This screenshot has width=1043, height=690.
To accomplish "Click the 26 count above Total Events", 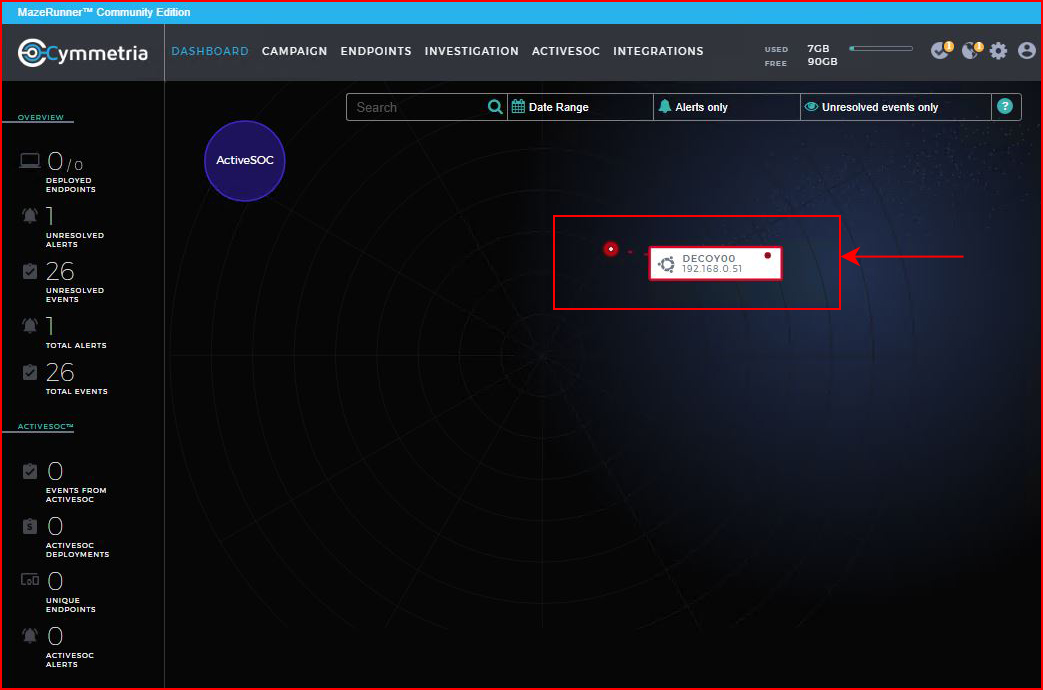I will [60, 373].
